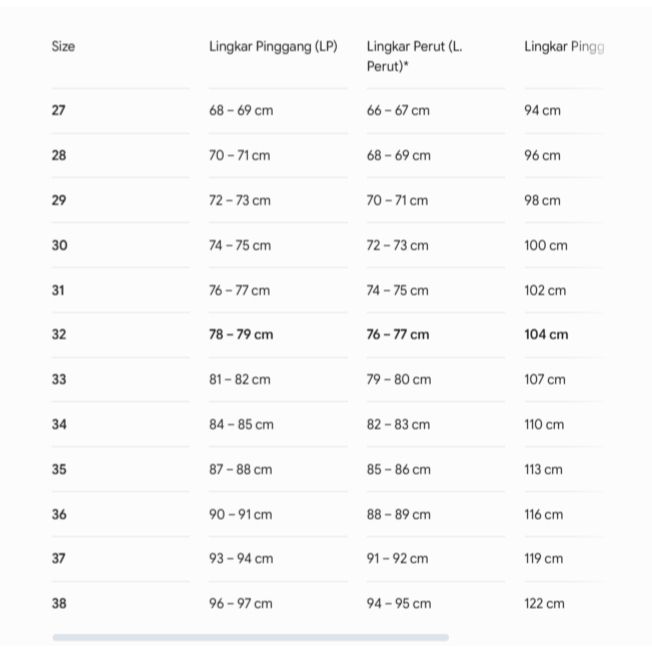Click the 96 – 97 cm waist cell
The height and width of the screenshot is (652, 652).
(241, 603)
